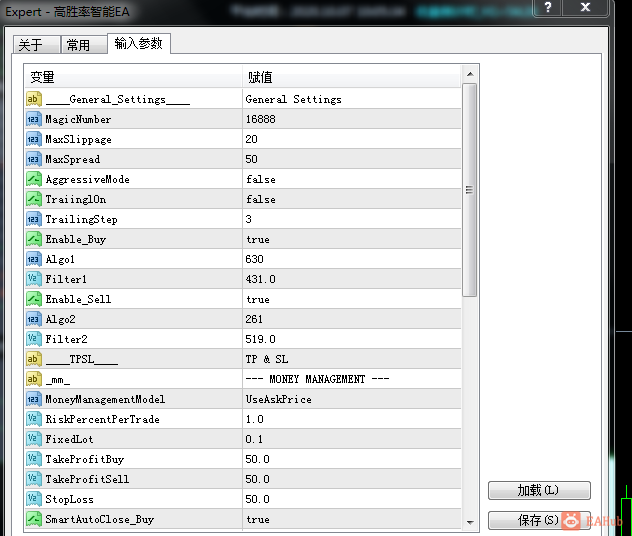
Task: Select the Algo1 value 630
Action: [x=352, y=259]
